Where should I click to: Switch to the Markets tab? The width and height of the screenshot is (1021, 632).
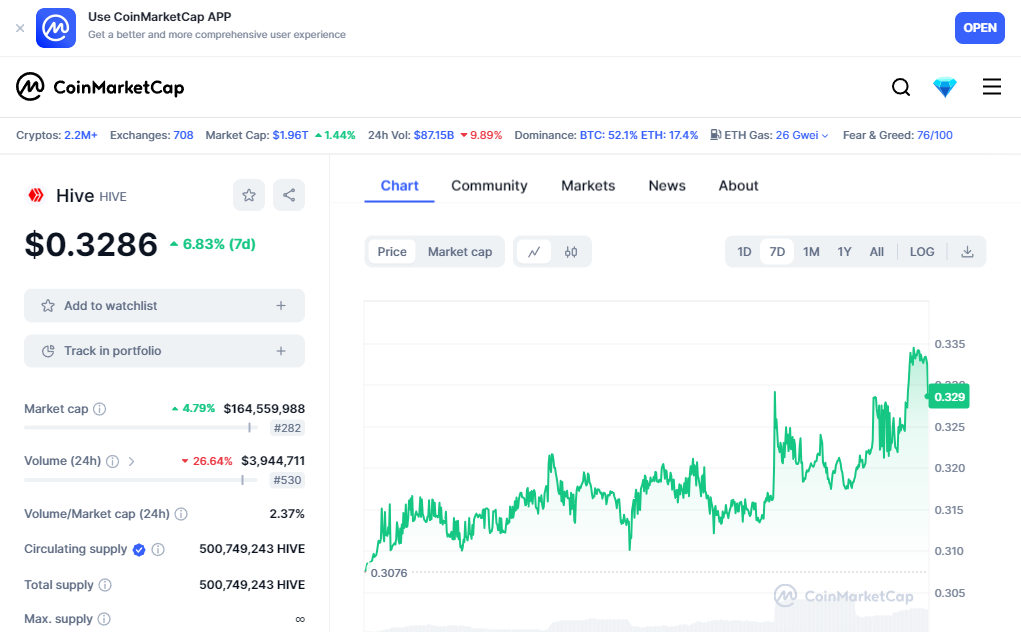pyautogui.click(x=588, y=186)
